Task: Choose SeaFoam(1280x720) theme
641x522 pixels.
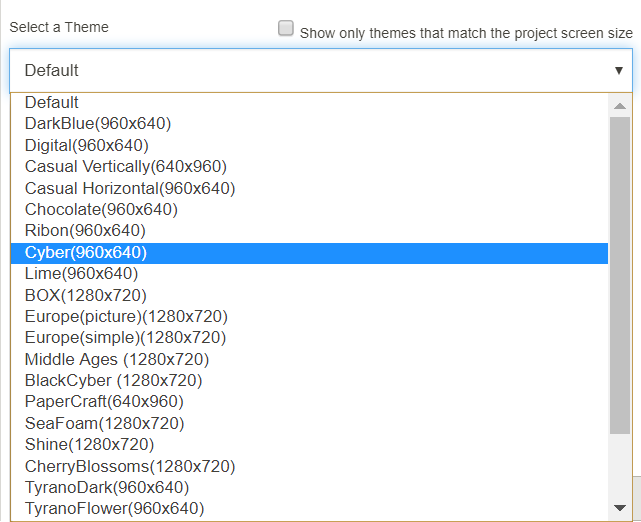Action: coord(309,423)
